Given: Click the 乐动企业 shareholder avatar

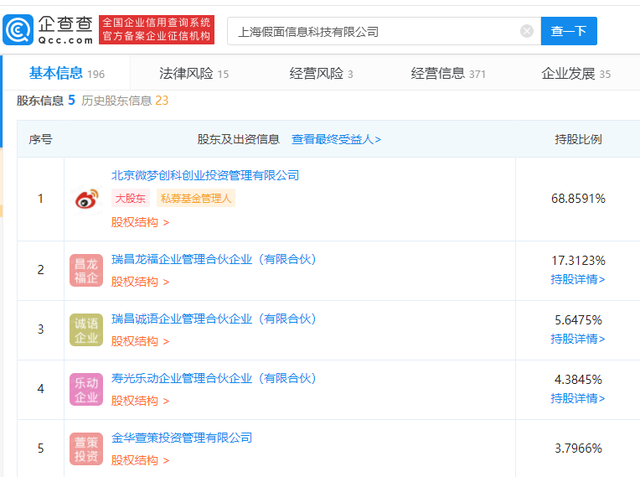Looking at the screenshot, I should point(86,389).
